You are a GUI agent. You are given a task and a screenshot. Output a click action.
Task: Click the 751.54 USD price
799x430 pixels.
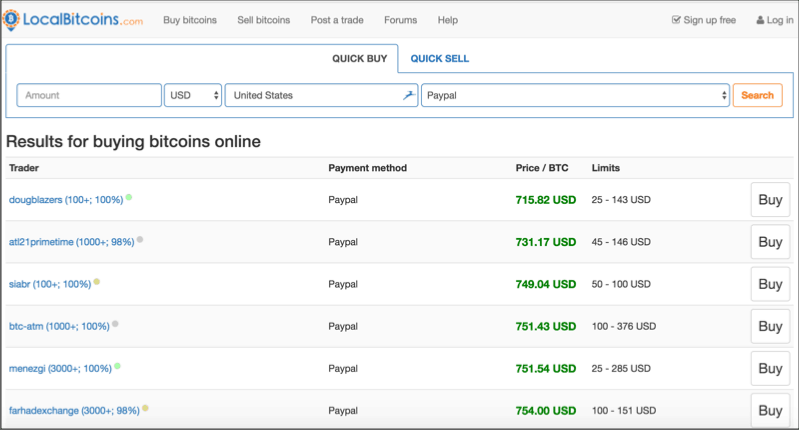(x=546, y=368)
